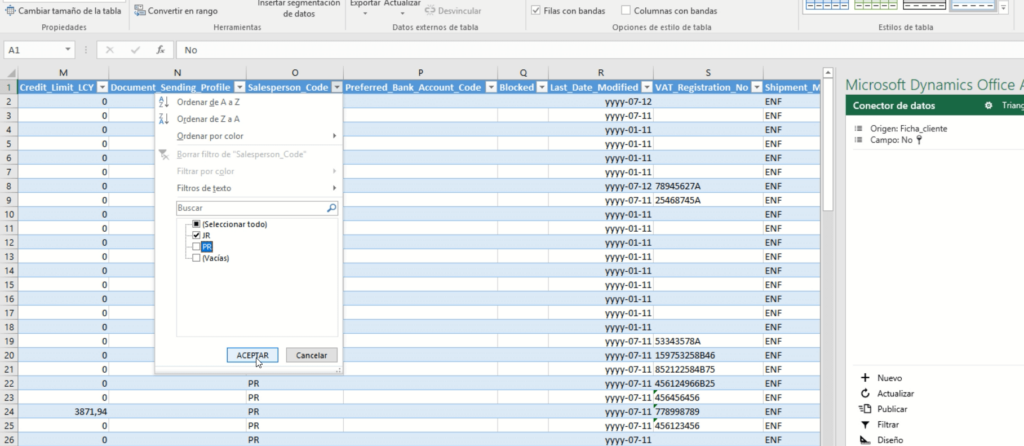Screen dimensions: 1024x446
Task: Check the PR filter checkbox
Action: (196, 246)
